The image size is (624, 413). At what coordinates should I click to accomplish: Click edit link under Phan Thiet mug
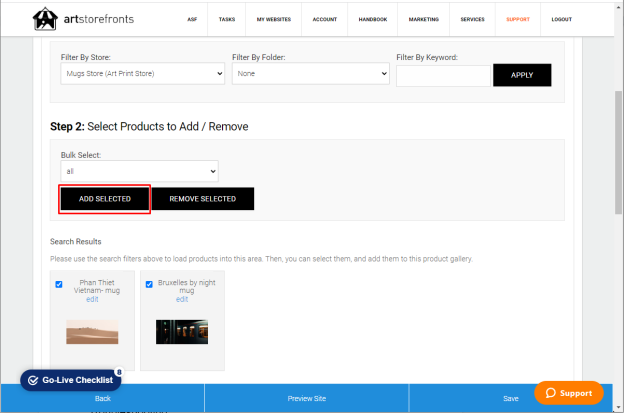click(92, 299)
